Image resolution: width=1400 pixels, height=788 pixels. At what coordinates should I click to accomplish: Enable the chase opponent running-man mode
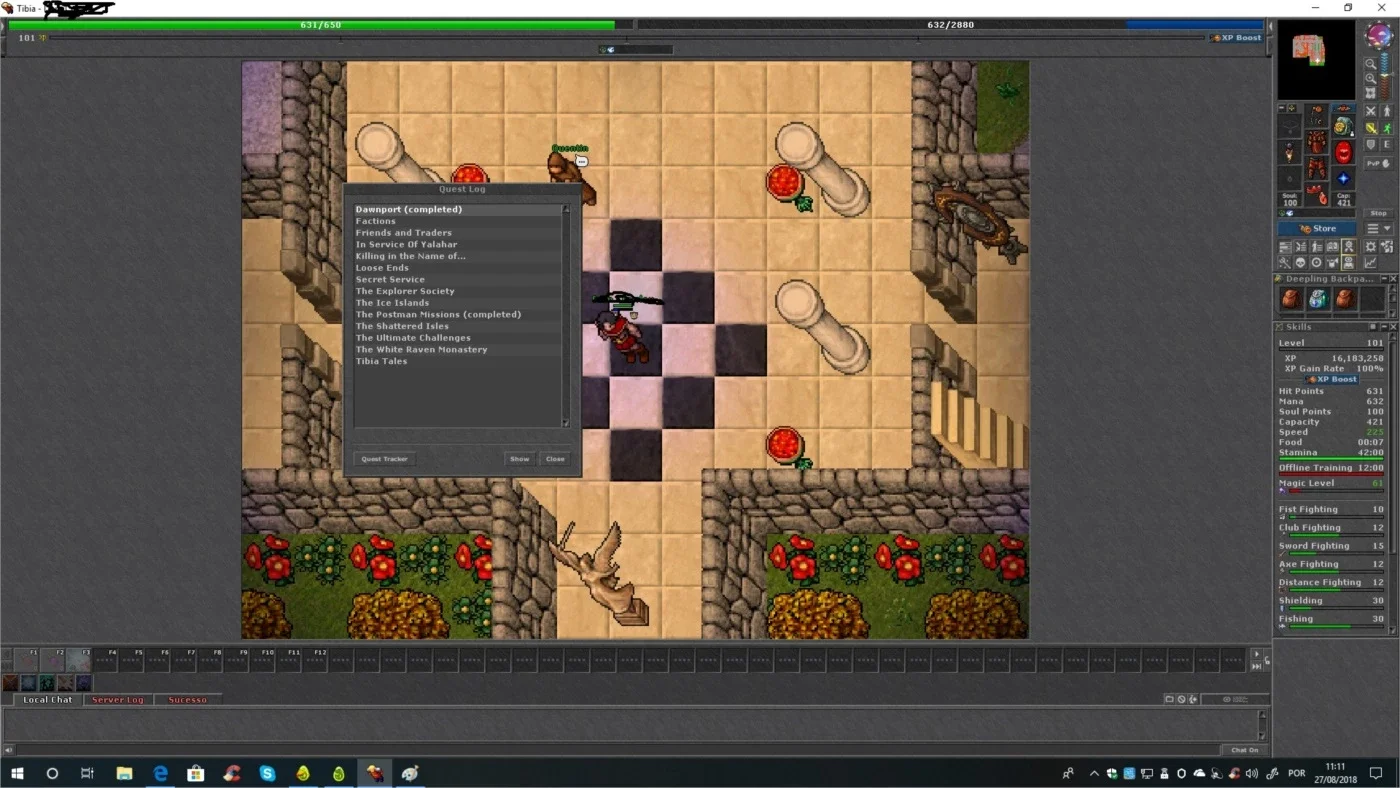tap(1387, 128)
